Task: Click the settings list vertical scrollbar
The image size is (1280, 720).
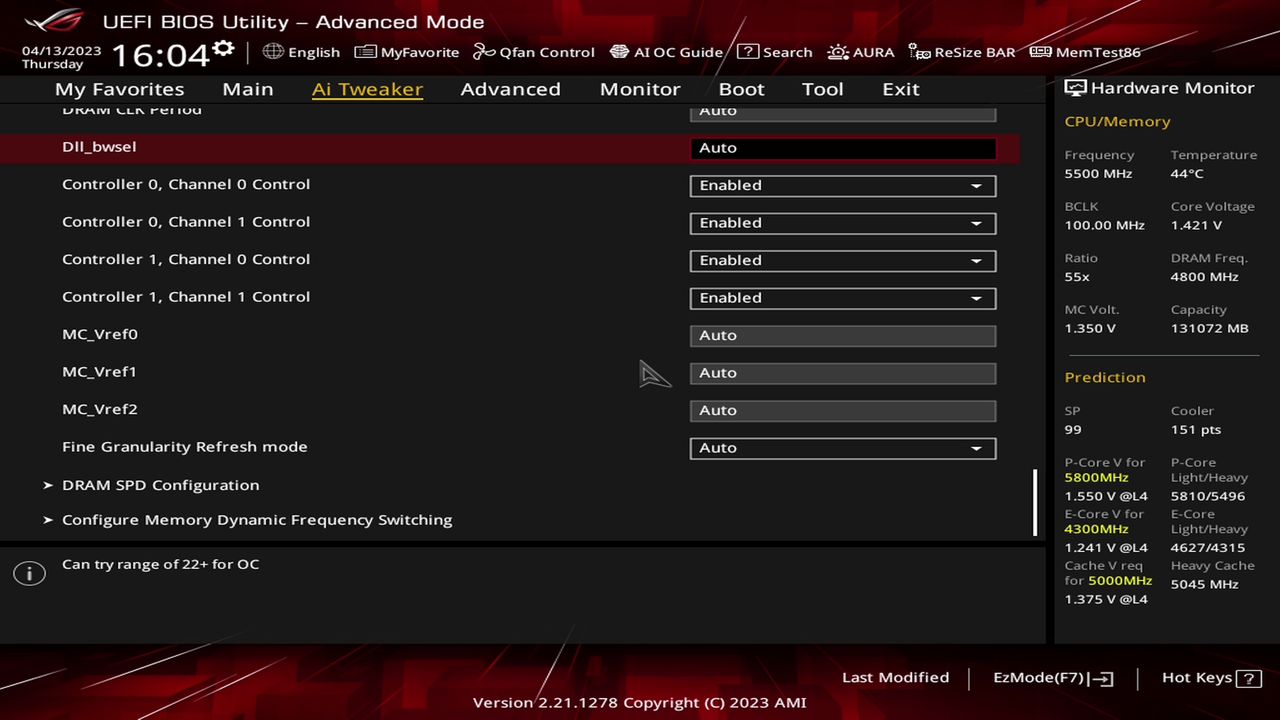Action: (1035, 503)
